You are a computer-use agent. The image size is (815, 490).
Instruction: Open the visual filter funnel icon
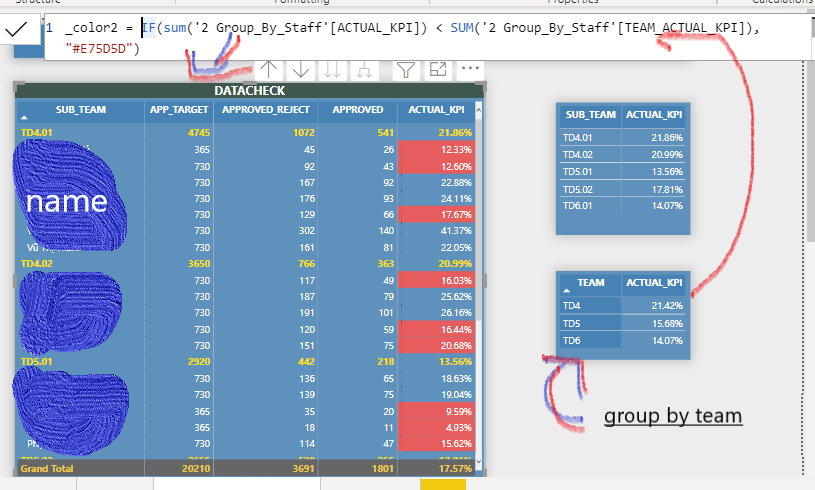[x=406, y=69]
